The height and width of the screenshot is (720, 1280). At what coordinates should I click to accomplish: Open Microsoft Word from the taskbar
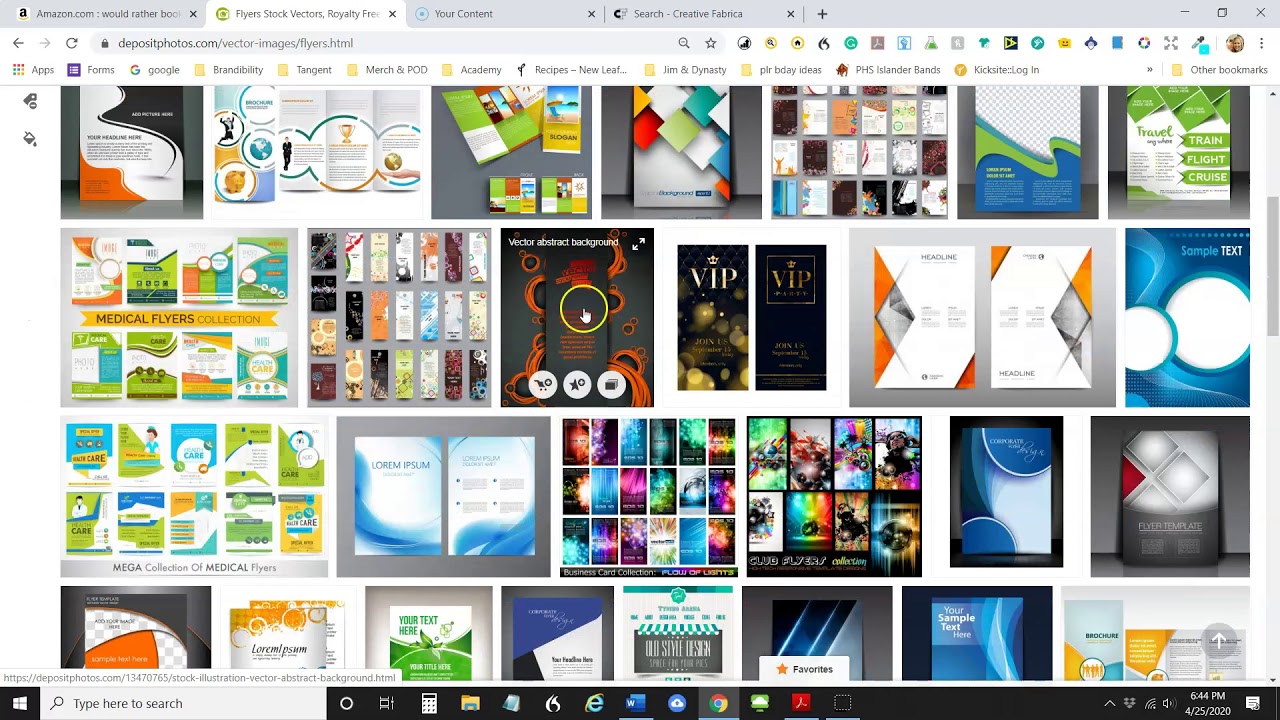pos(635,703)
